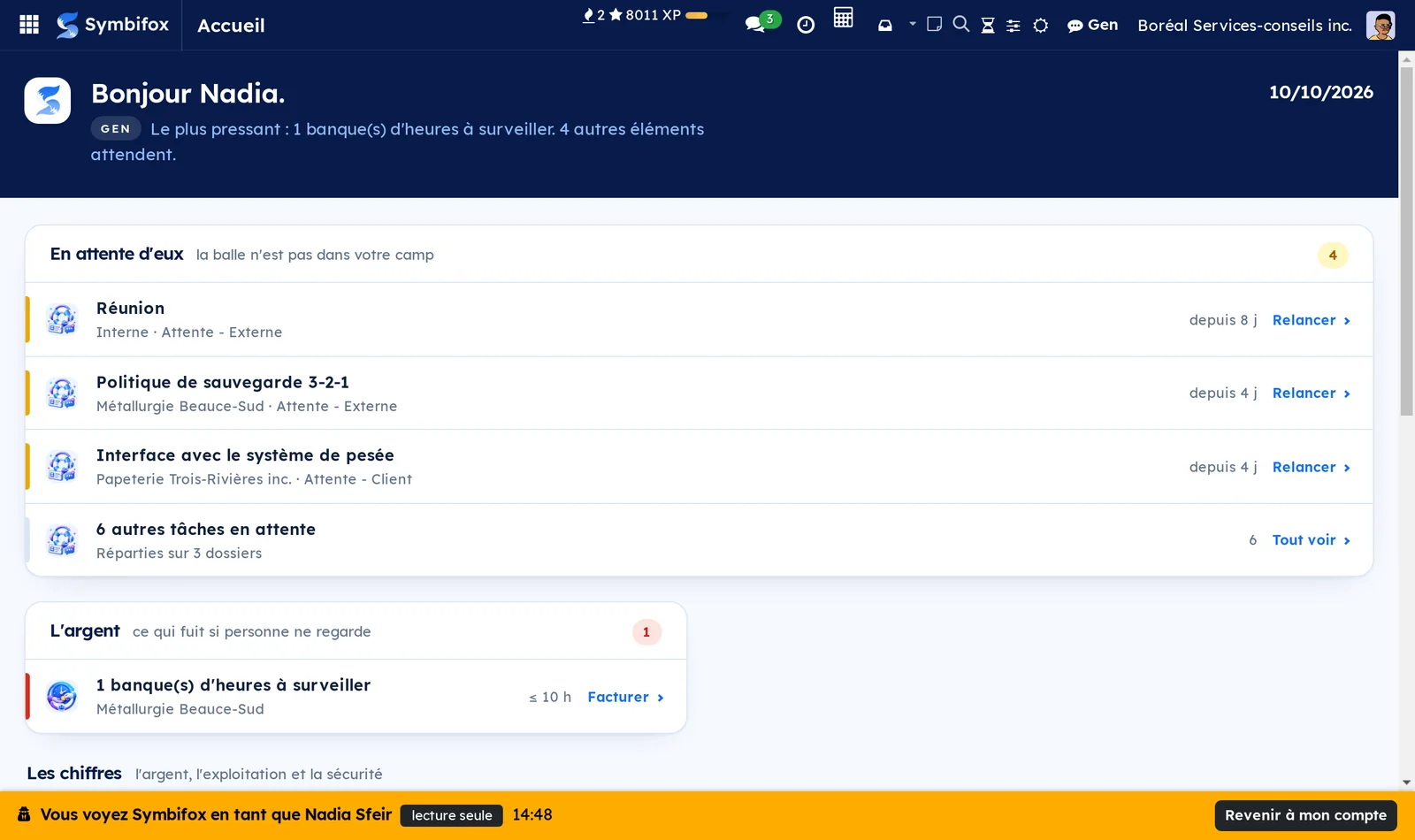1415x840 pixels.
Task: Open the inbox tray icon
Action: click(x=885, y=26)
